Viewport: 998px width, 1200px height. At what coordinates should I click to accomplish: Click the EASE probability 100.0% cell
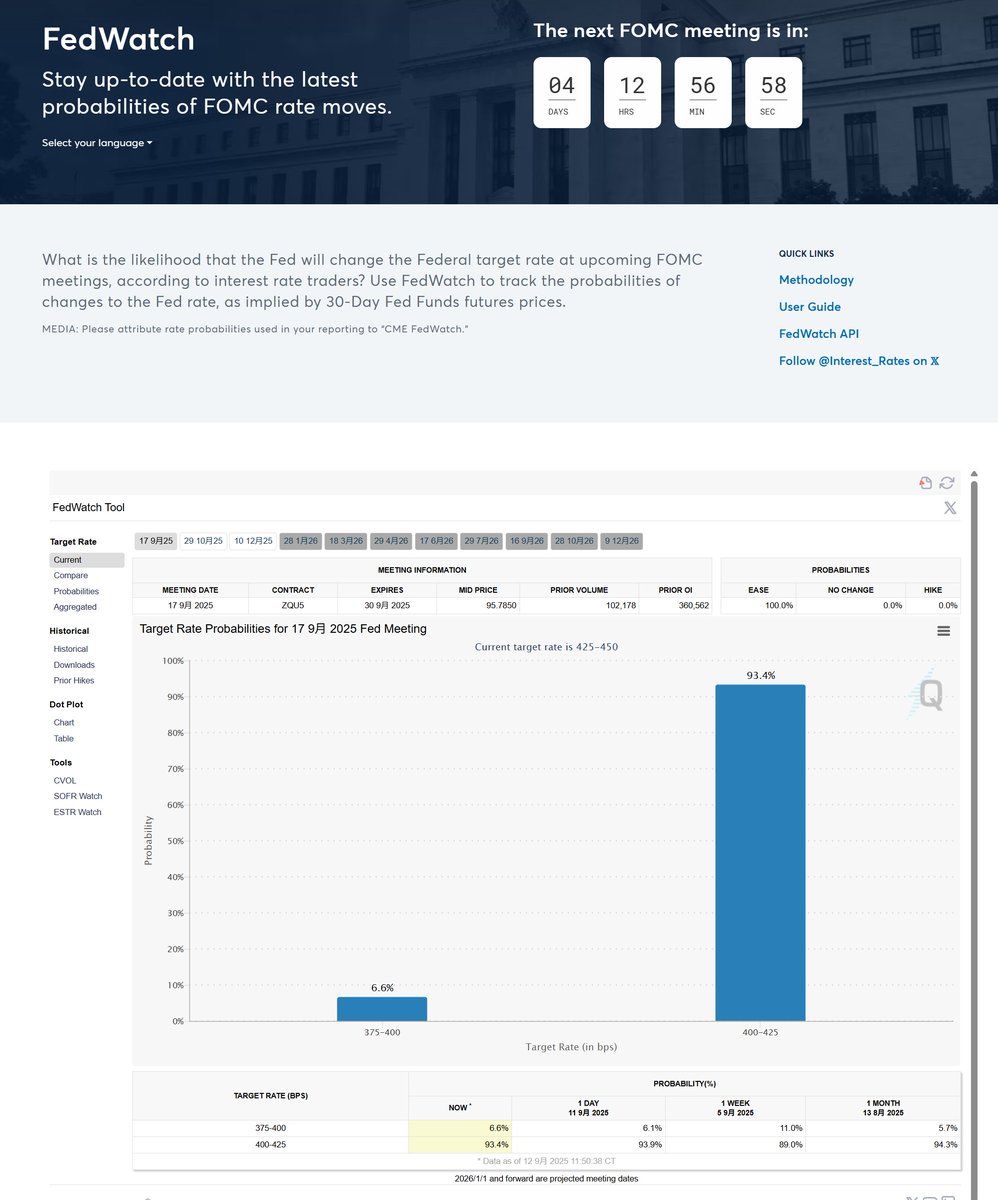(x=758, y=605)
